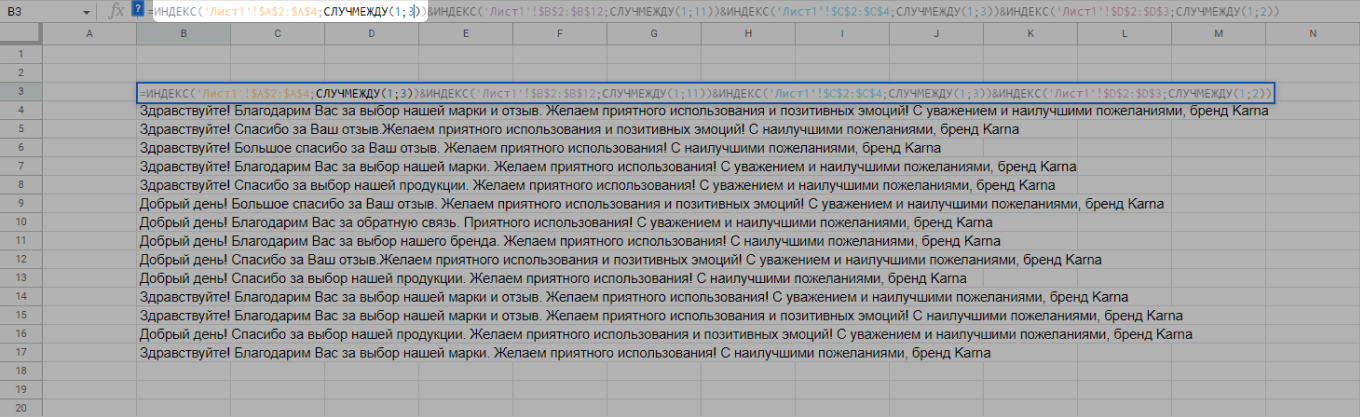The width and height of the screenshot is (1360, 417).
Task: Select row 17 header
Action: click(22, 353)
